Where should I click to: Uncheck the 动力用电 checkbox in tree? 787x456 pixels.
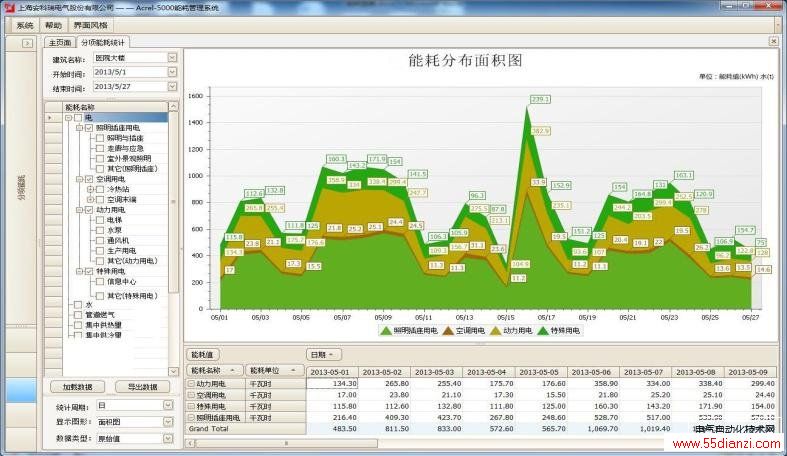click(x=89, y=210)
